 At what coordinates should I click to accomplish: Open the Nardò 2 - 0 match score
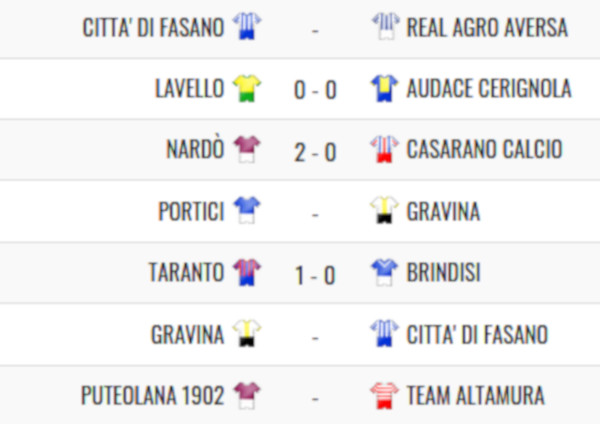point(315,152)
